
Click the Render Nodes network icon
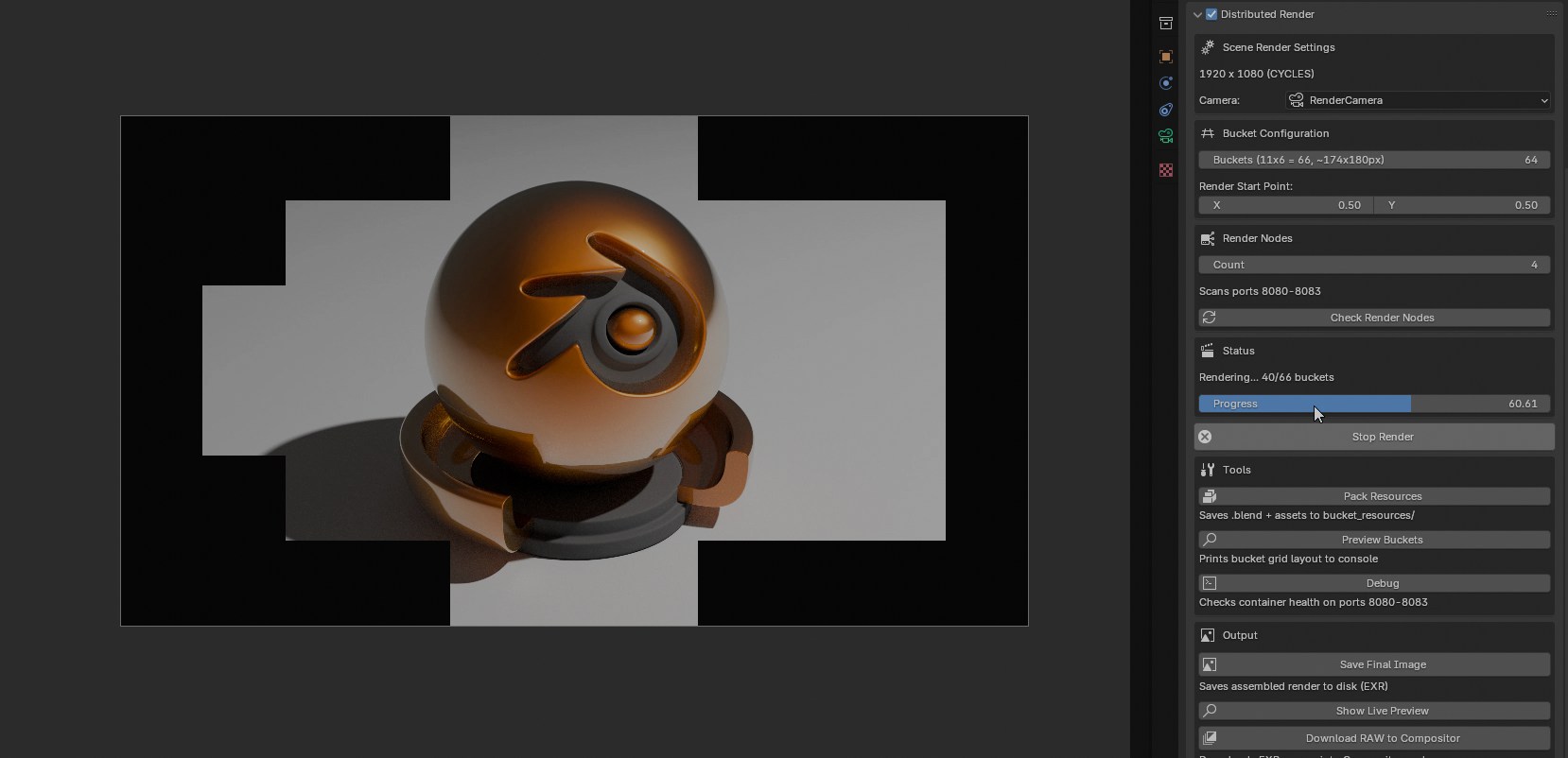click(x=1208, y=238)
